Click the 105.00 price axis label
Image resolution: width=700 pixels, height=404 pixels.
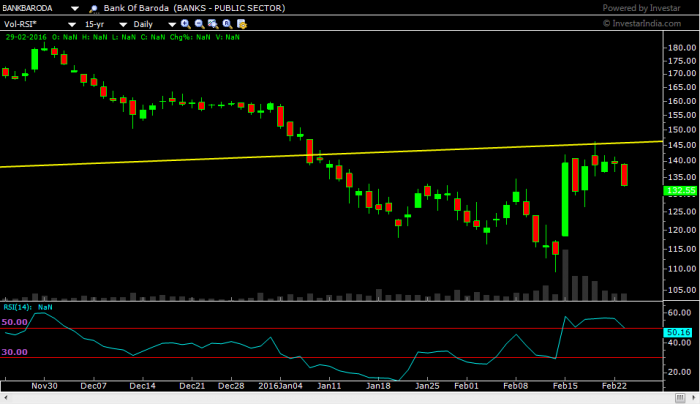point(682,290)
